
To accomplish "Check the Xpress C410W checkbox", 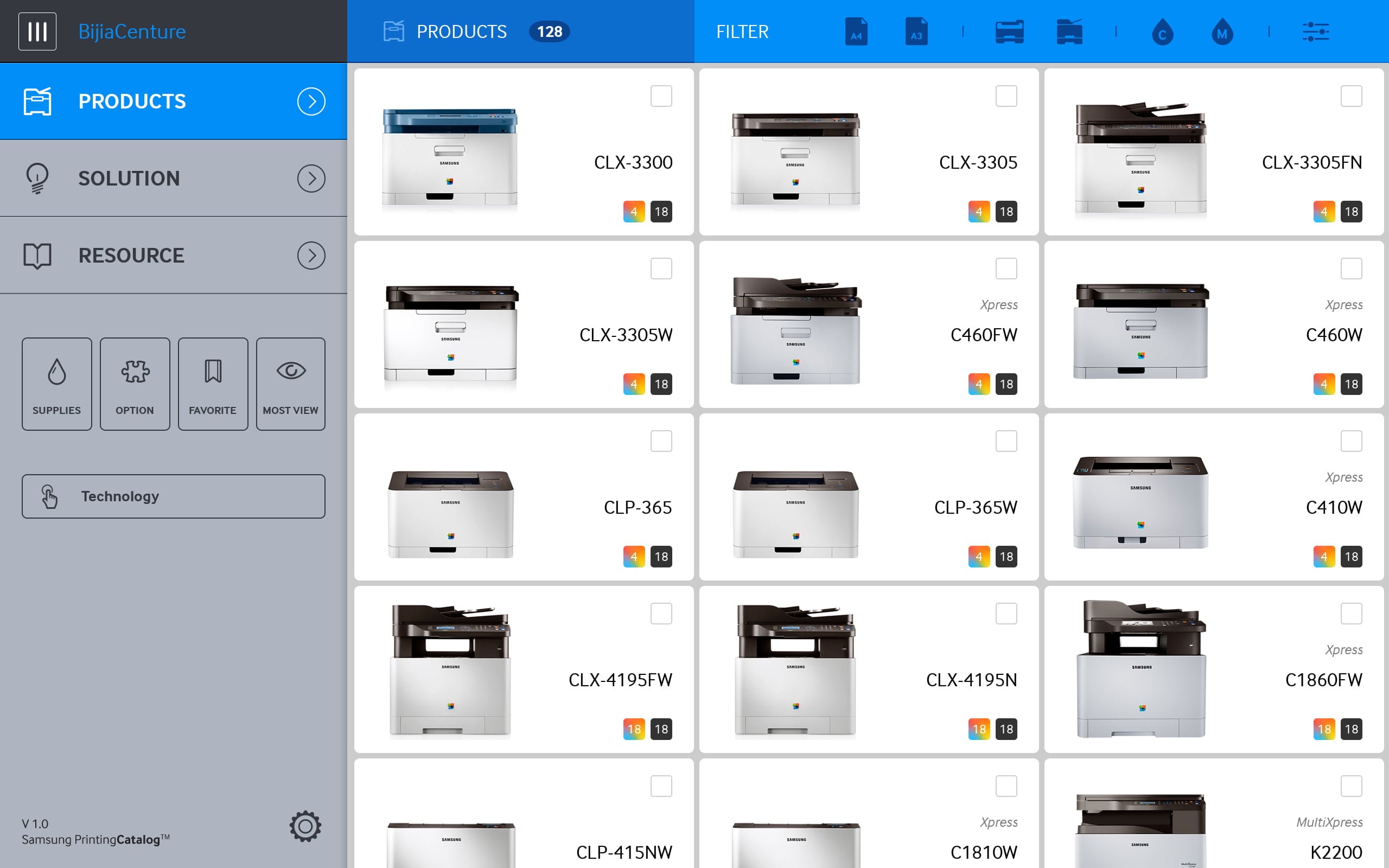I will pyautogui.click(x=1351, y=441).
